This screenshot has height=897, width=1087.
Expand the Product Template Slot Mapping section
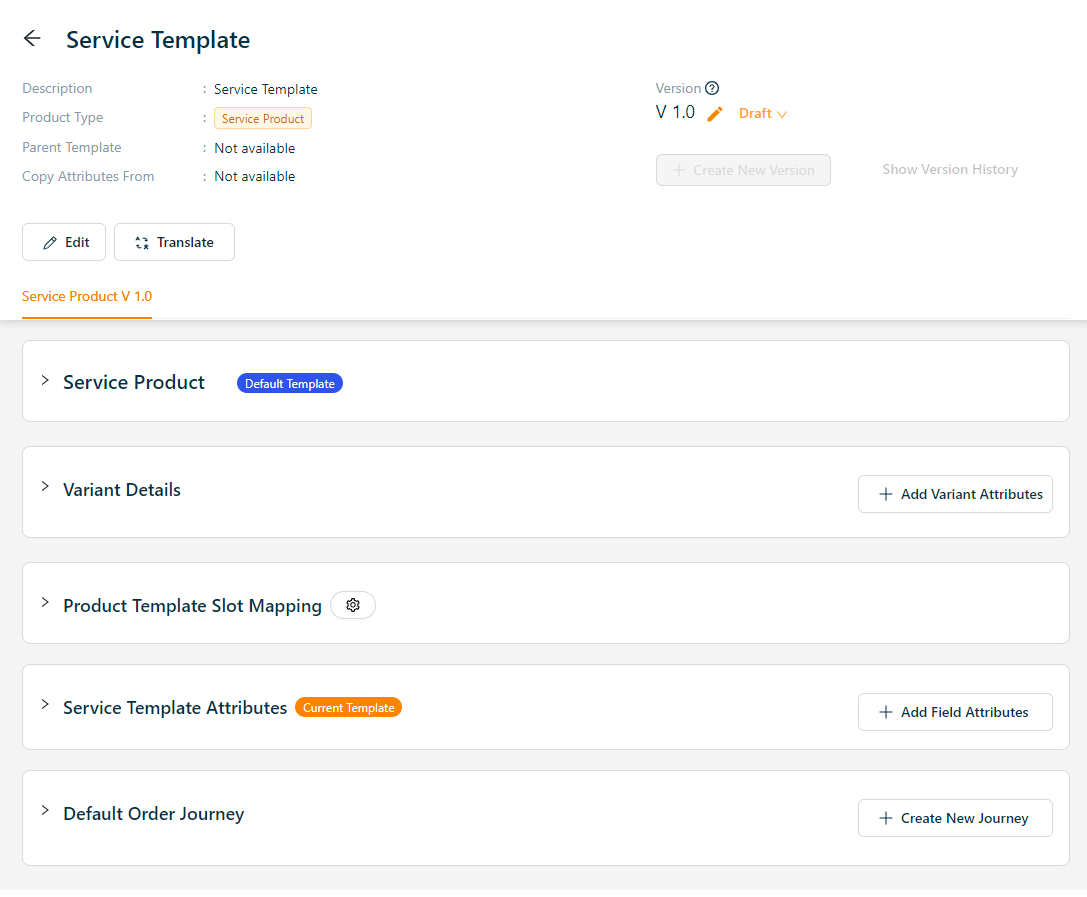45,603
